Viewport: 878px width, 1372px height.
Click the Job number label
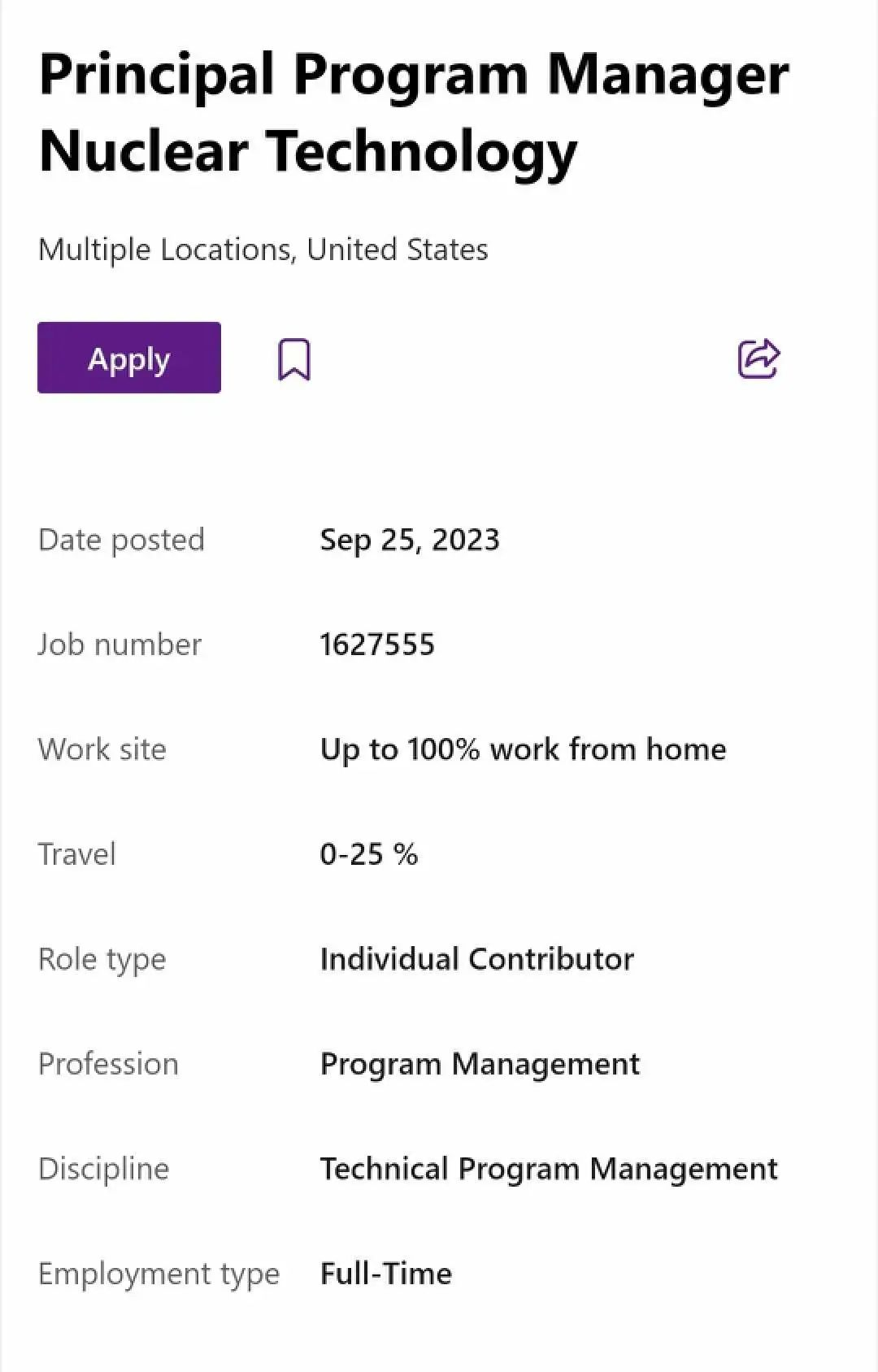(120, 645)
